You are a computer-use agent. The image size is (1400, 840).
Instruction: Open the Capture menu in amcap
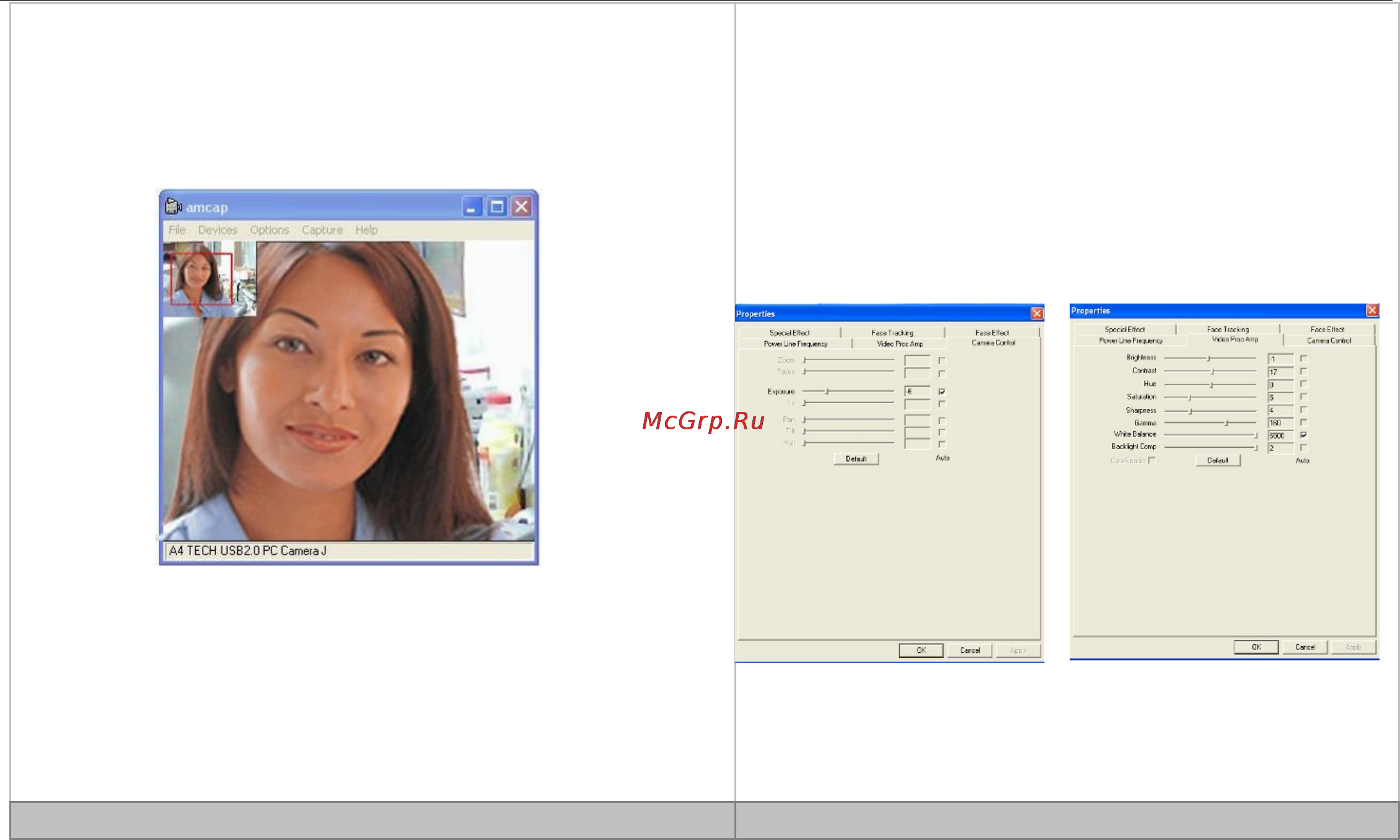click(x=322, y=230)
